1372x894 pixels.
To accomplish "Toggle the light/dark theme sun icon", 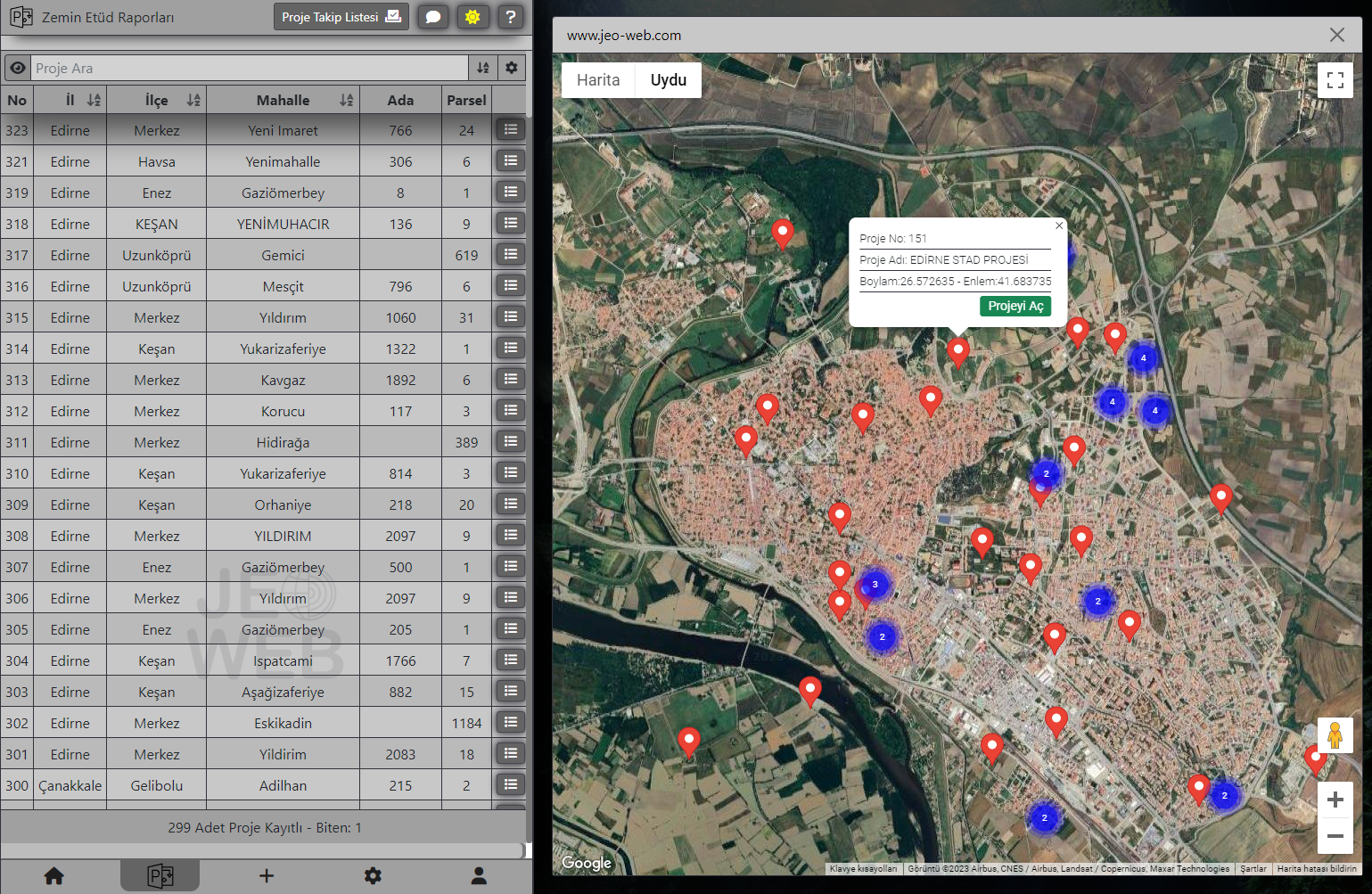I will tap(472, 17).
